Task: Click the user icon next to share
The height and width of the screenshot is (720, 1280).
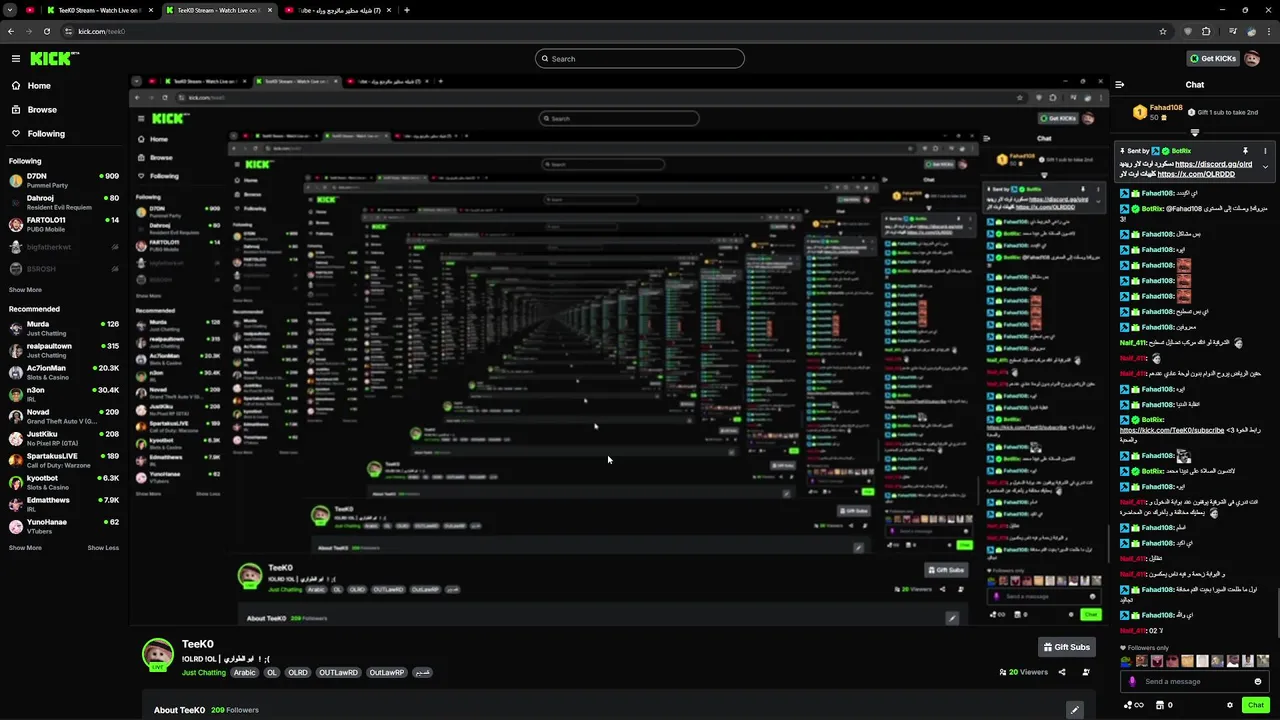Action: pyautogui.click(x=1086, y=672)
